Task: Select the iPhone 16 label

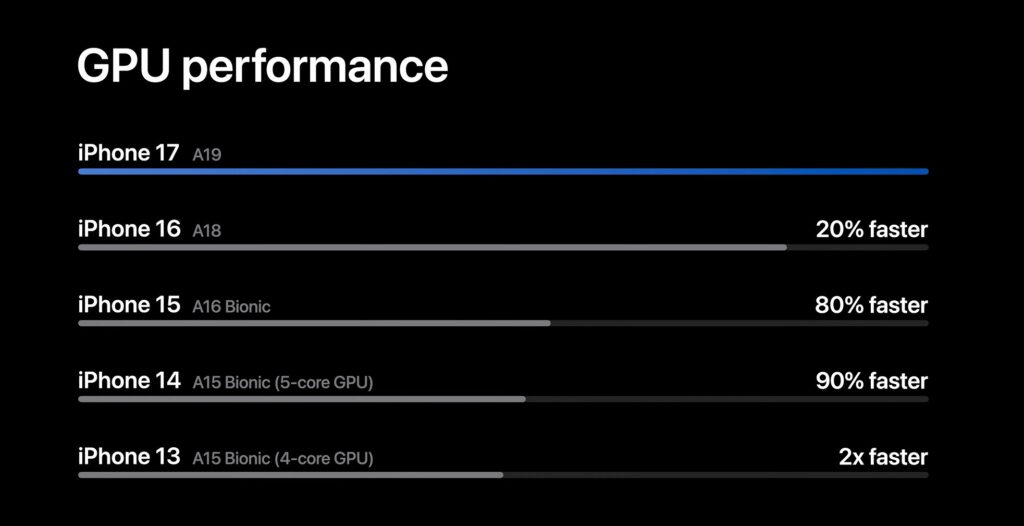Action: [129, 229]
